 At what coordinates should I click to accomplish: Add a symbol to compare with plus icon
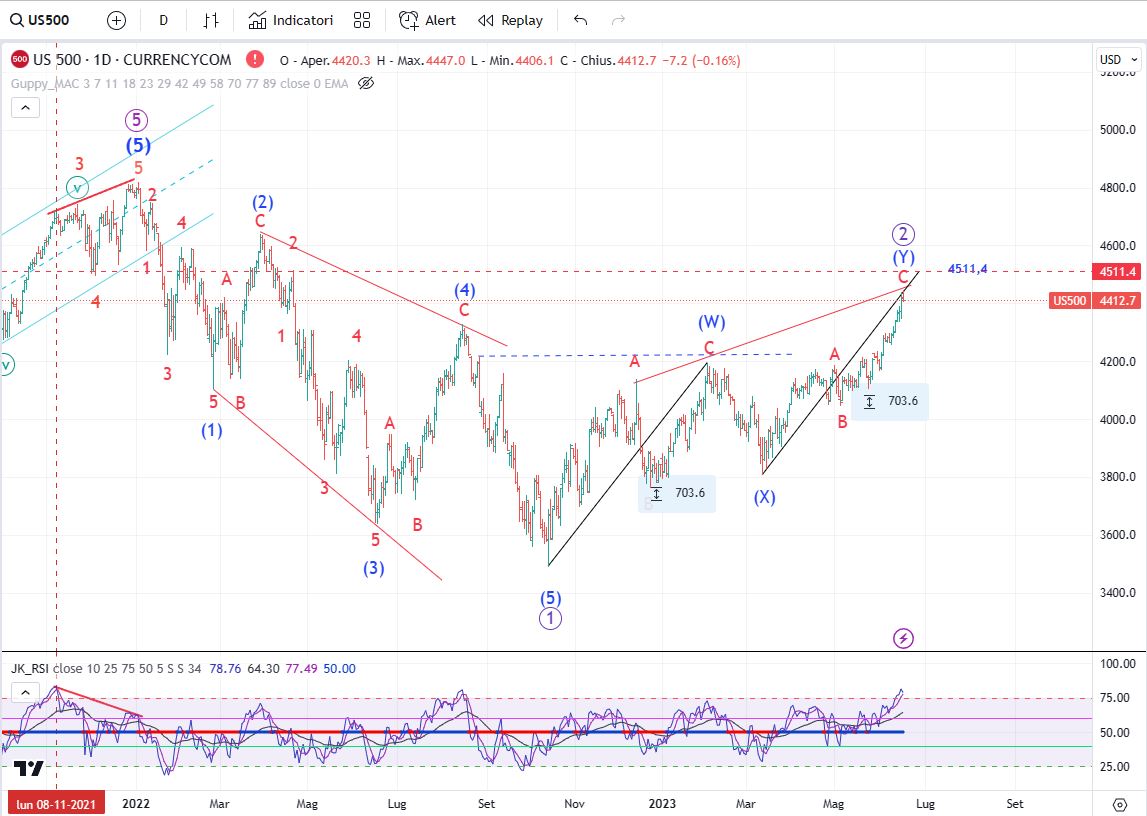pos(116,20)
